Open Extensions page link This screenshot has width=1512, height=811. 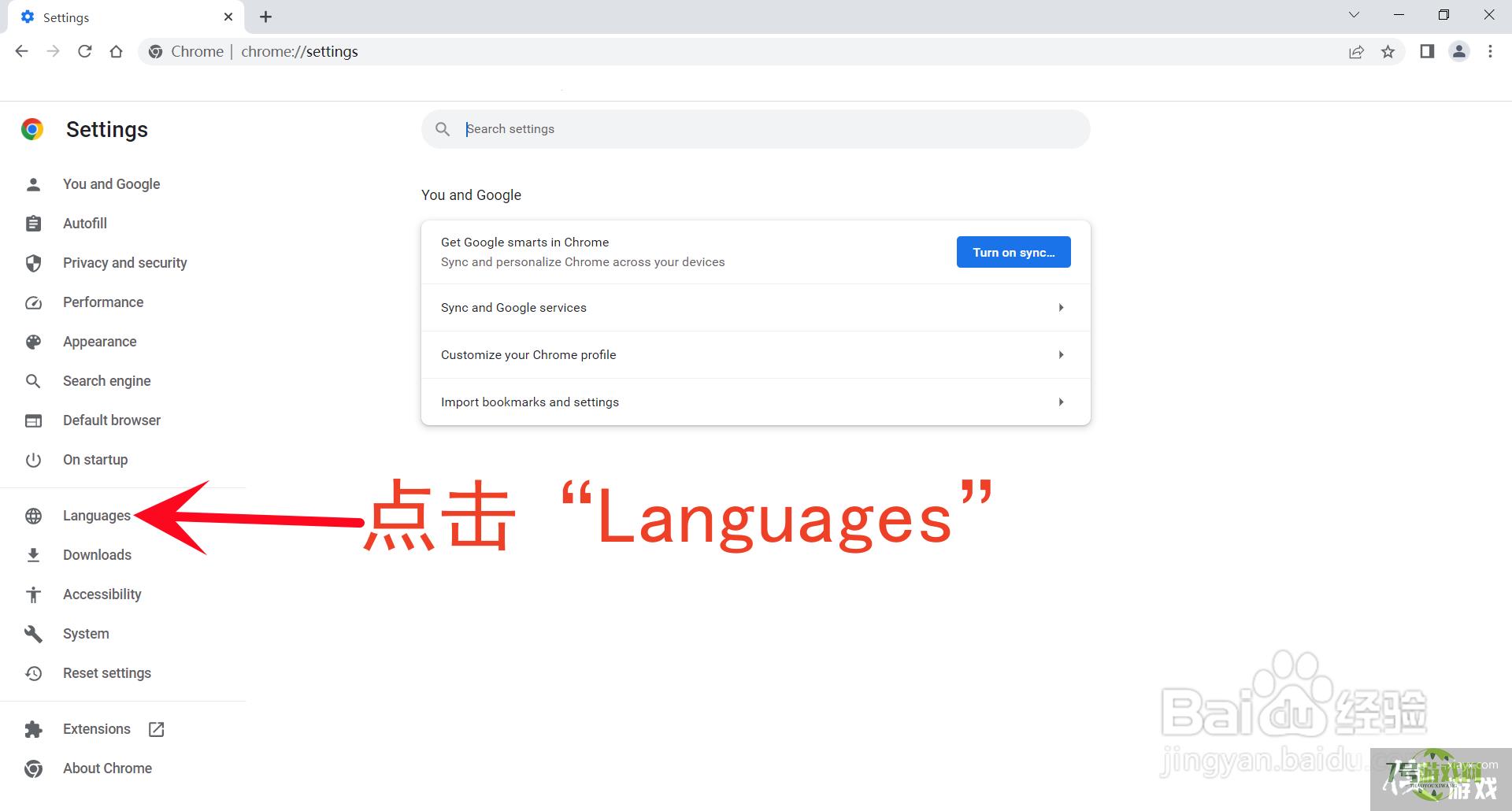click(96, 729)
